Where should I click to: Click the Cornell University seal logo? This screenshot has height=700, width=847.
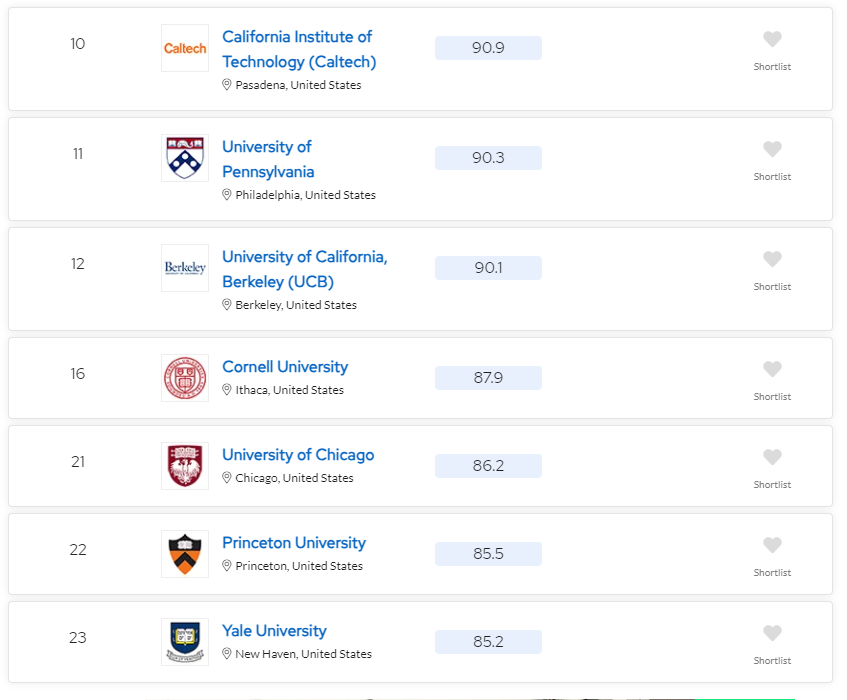point(185,378)
